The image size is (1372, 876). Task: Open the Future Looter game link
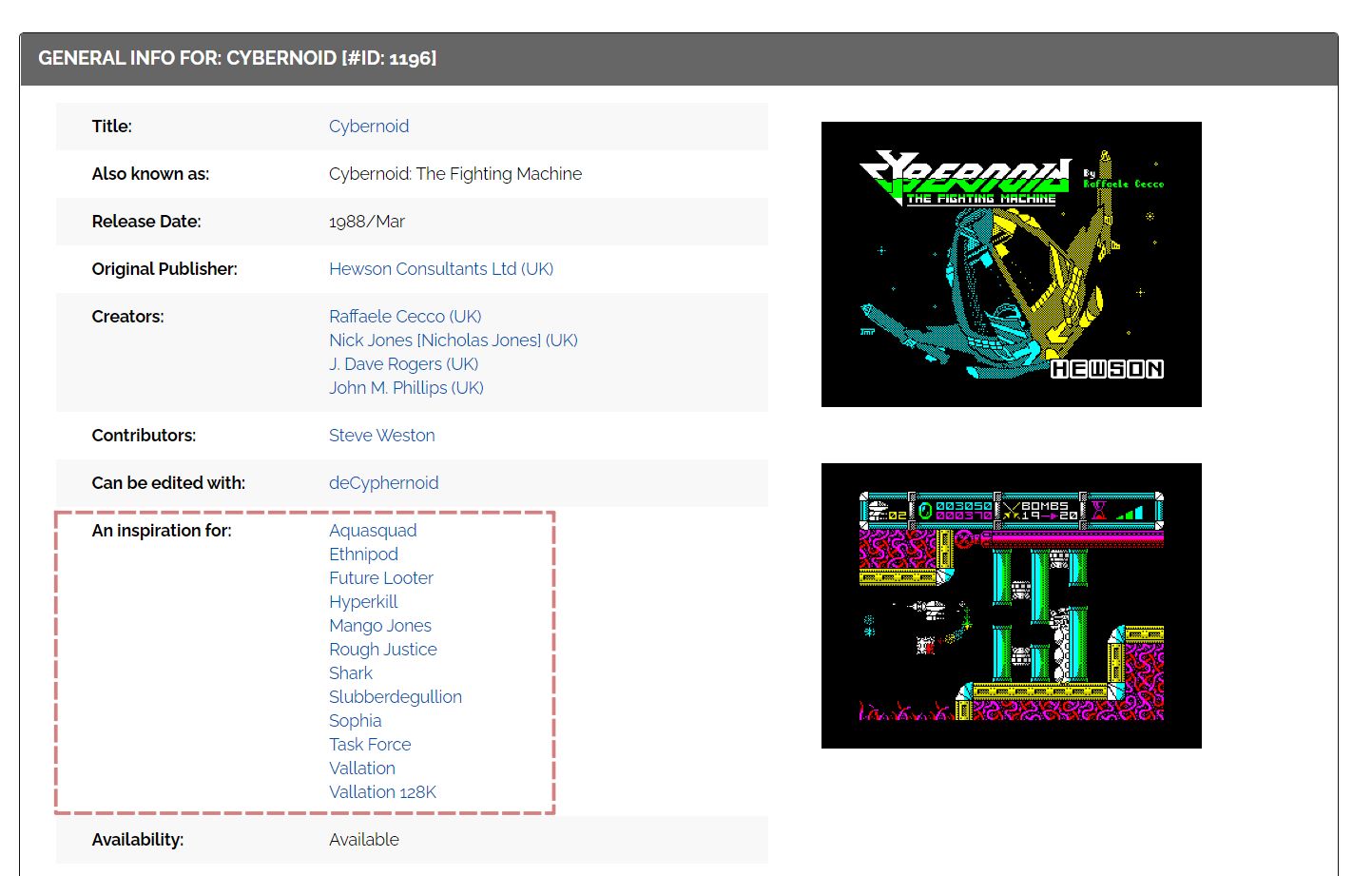(381, 578)
